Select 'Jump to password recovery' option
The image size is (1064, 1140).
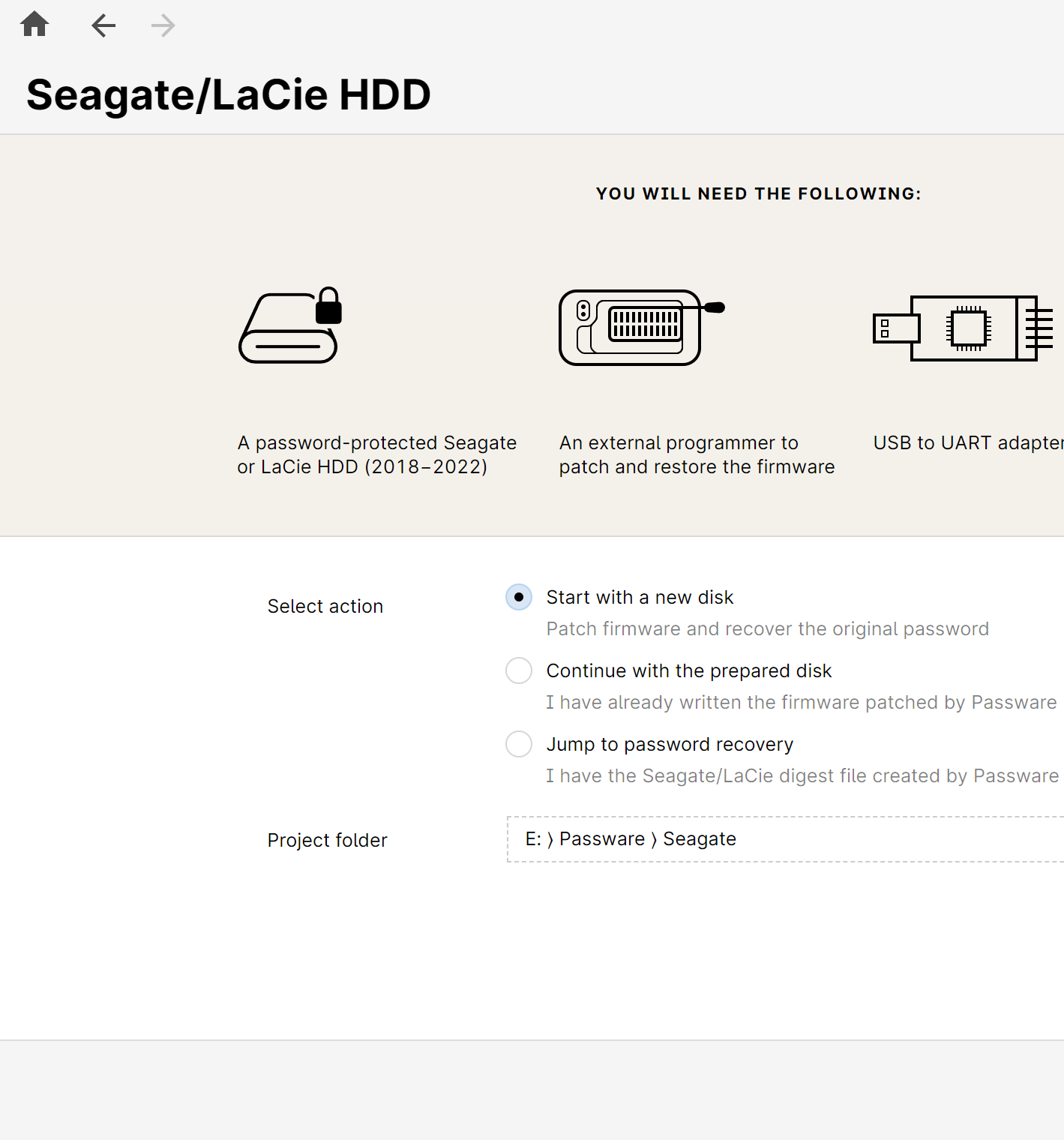tap(519, 744)
